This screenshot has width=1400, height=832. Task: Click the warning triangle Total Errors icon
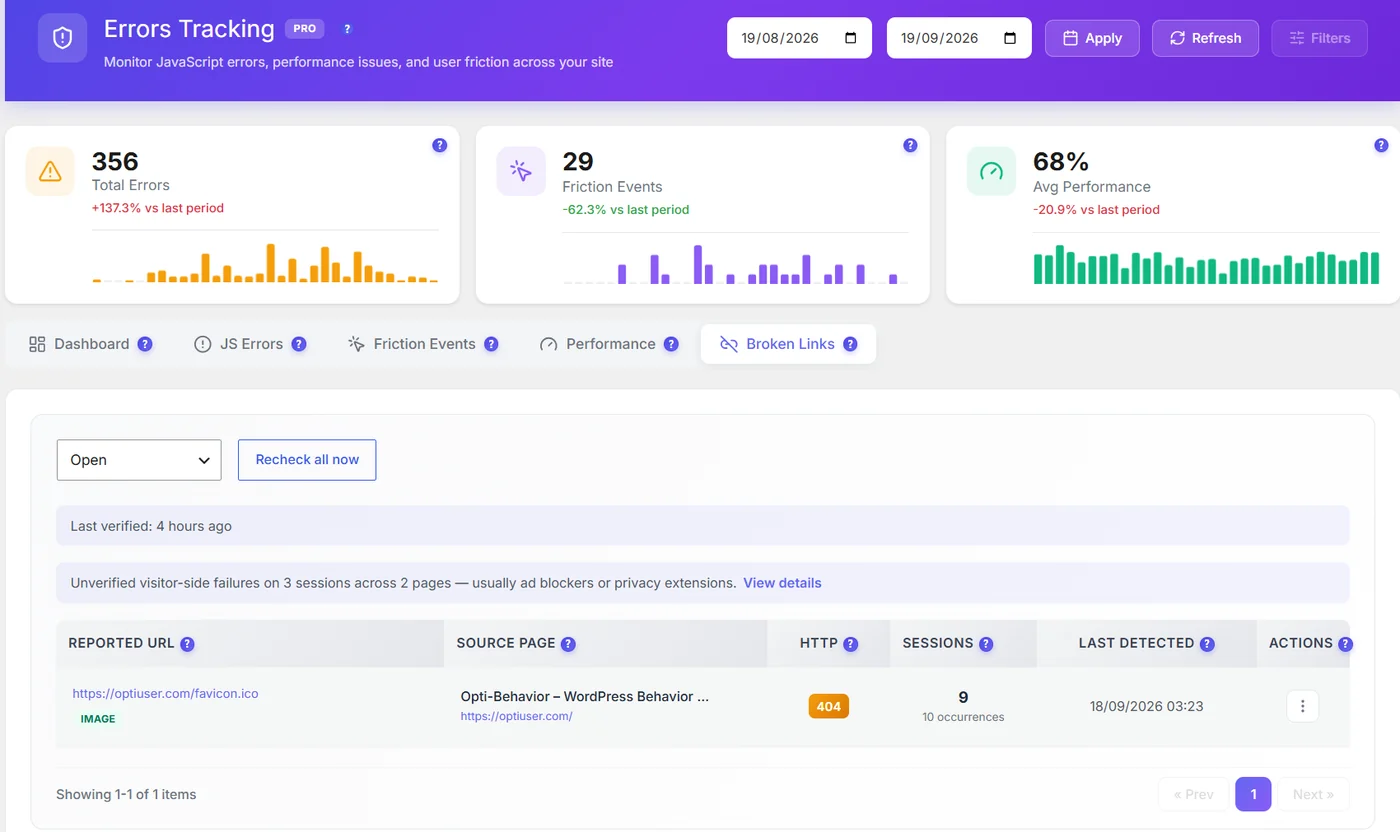[x=50, y=171]
